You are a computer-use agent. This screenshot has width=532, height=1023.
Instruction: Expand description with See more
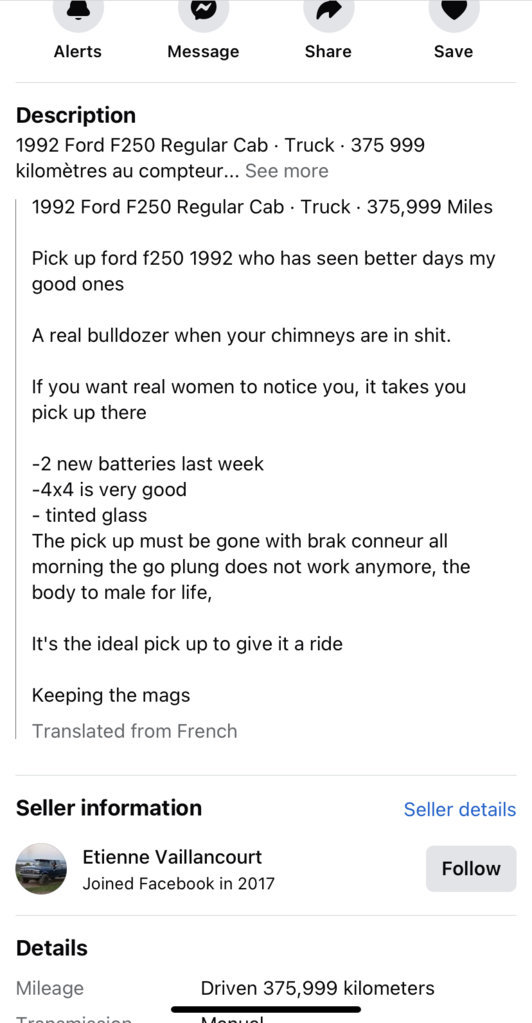tap(287, 171)
